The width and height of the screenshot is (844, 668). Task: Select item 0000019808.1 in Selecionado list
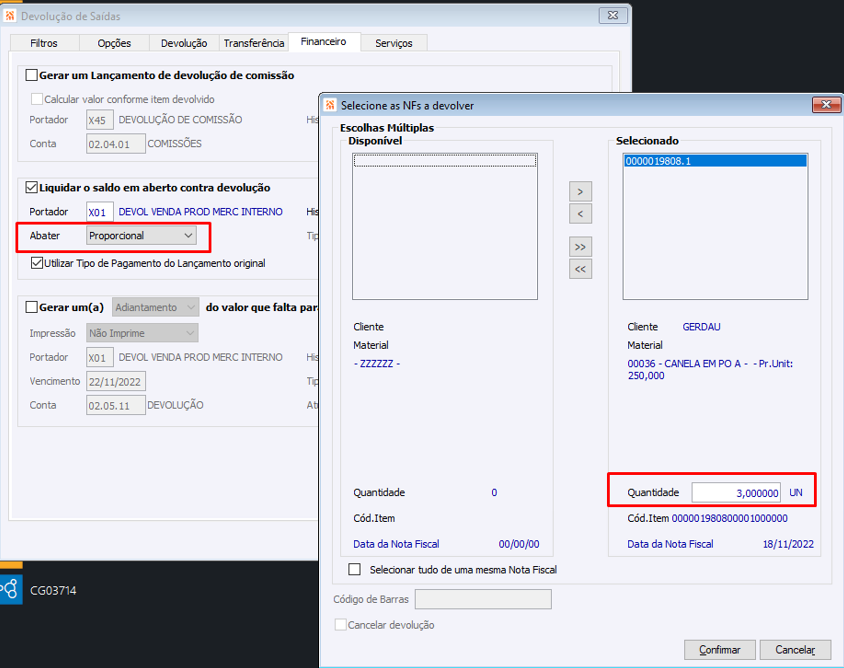(715, 161)
